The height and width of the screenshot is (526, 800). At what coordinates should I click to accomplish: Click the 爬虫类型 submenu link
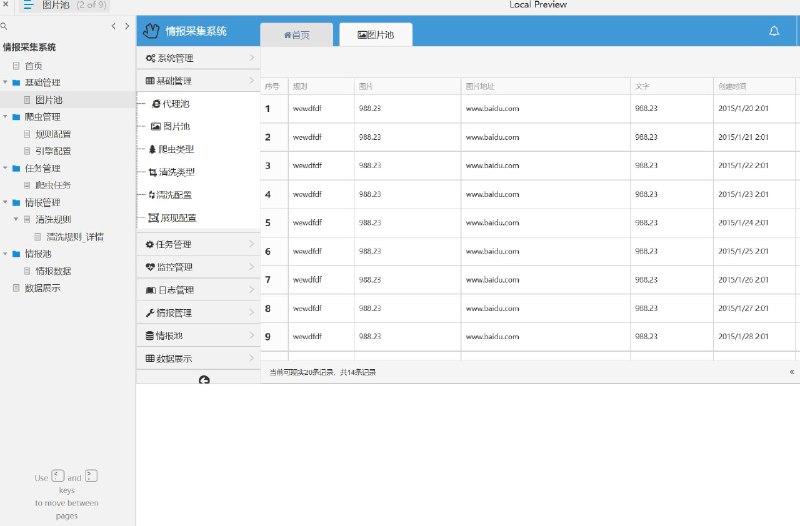click(x=177, y=149)
